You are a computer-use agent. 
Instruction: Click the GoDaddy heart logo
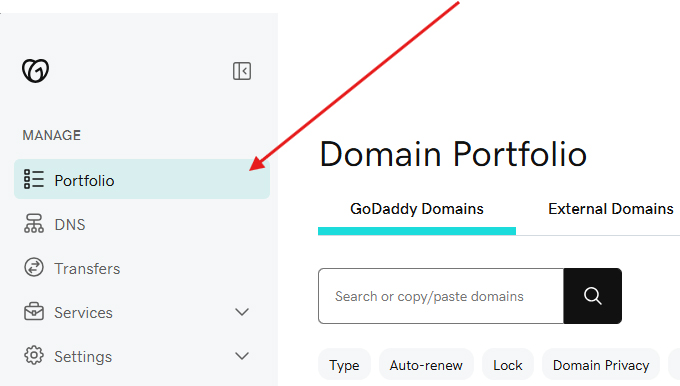tap(36, 71)
